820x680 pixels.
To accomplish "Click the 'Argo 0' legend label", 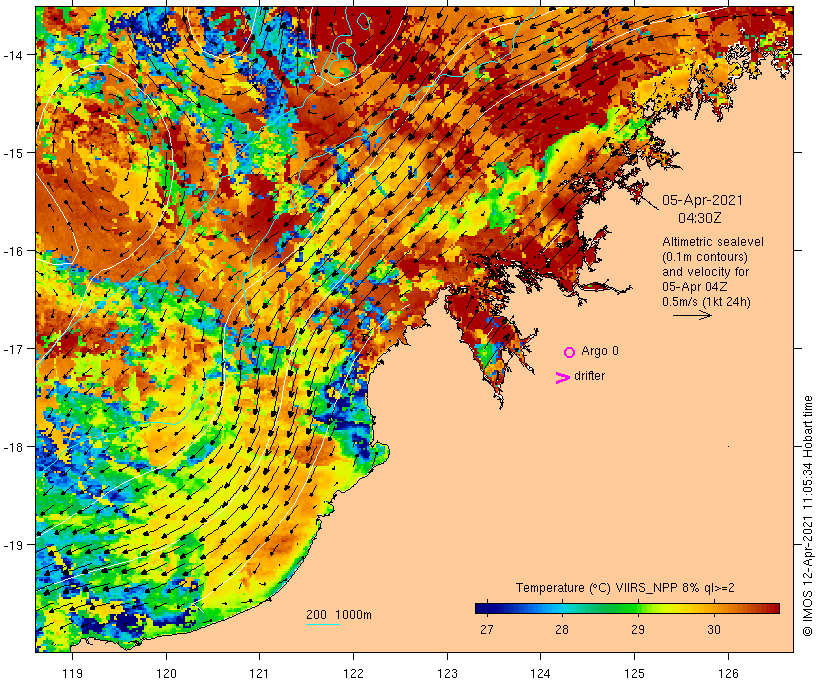I will pyautogui.click(x=600, y=351).
